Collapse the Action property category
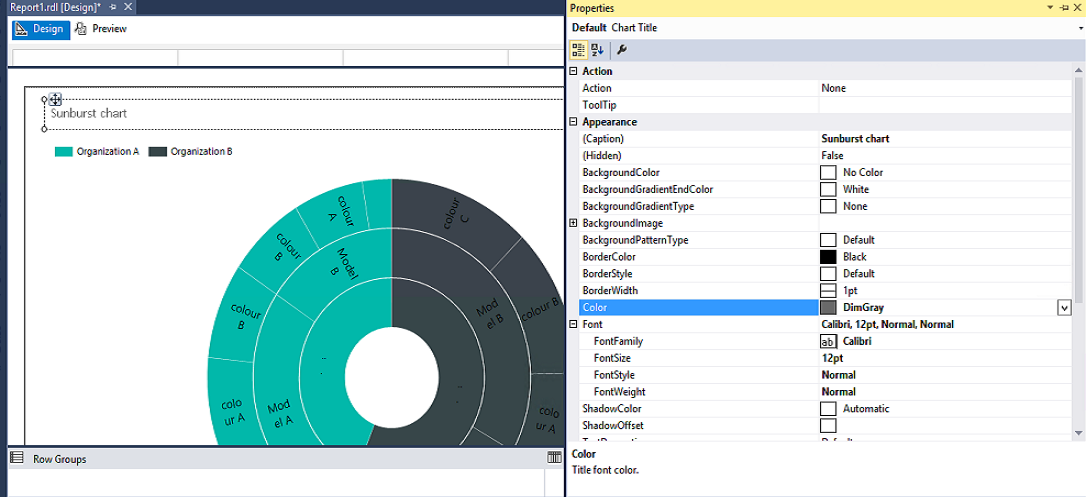Viewport: 1086px width, 497px height. pos(573,71)
